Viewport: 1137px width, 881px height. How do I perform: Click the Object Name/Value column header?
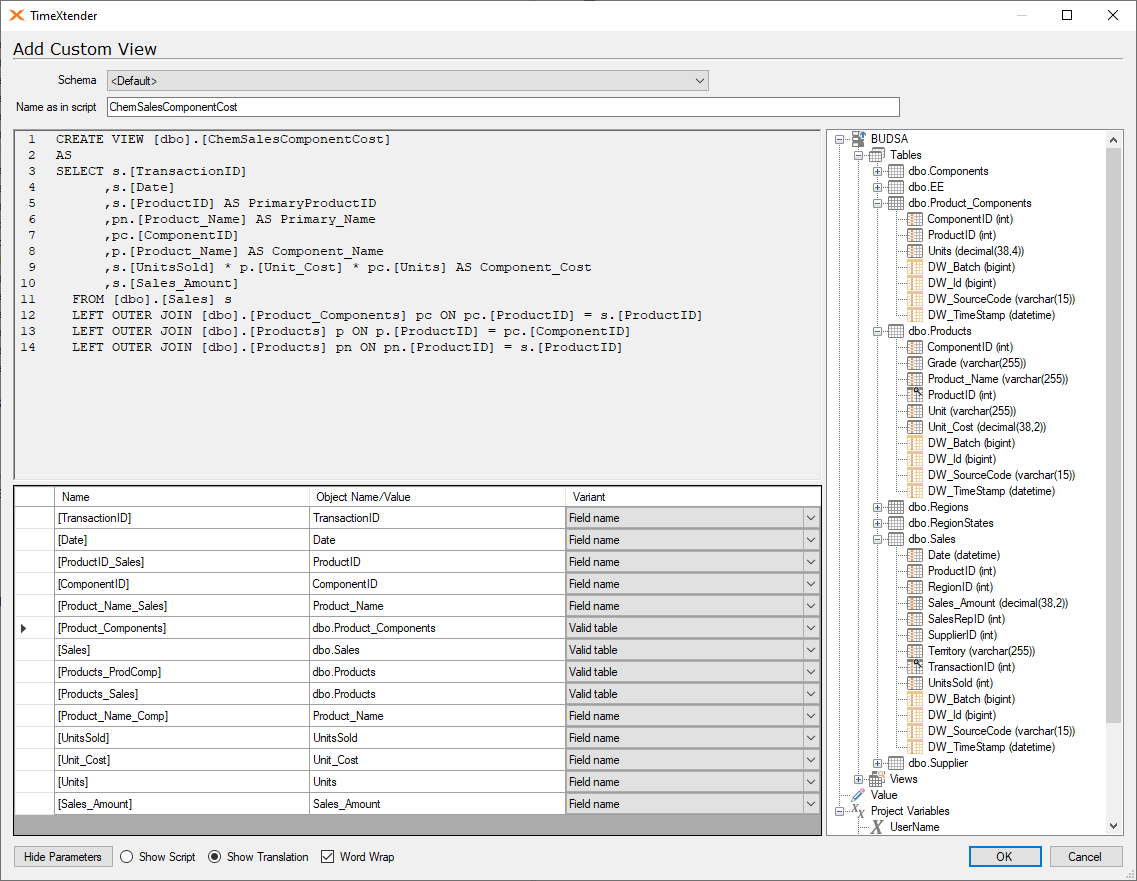coord(437,497)
